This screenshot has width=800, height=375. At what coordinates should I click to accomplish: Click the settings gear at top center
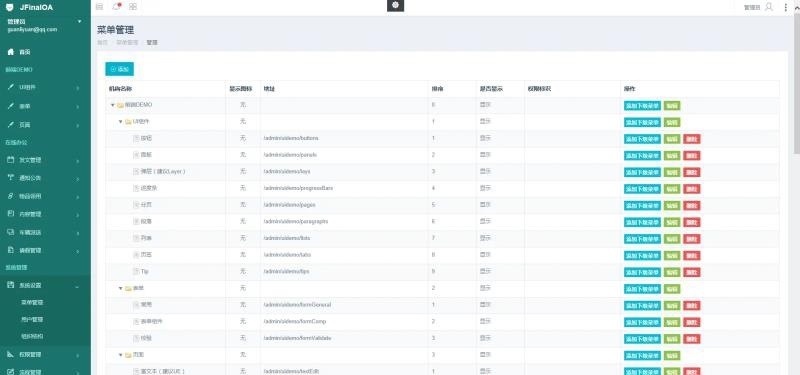pos(395,6)
